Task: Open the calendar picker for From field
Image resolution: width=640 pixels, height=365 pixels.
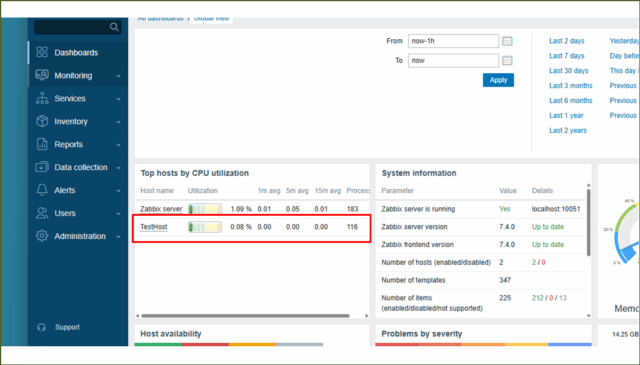Action: pyautogui.click(x=507, y=41)
